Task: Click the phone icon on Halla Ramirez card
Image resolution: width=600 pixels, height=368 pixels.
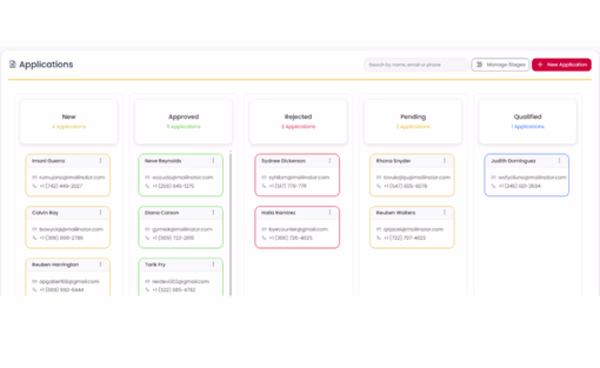Action: pyautogui.click(x=264, y=238)
